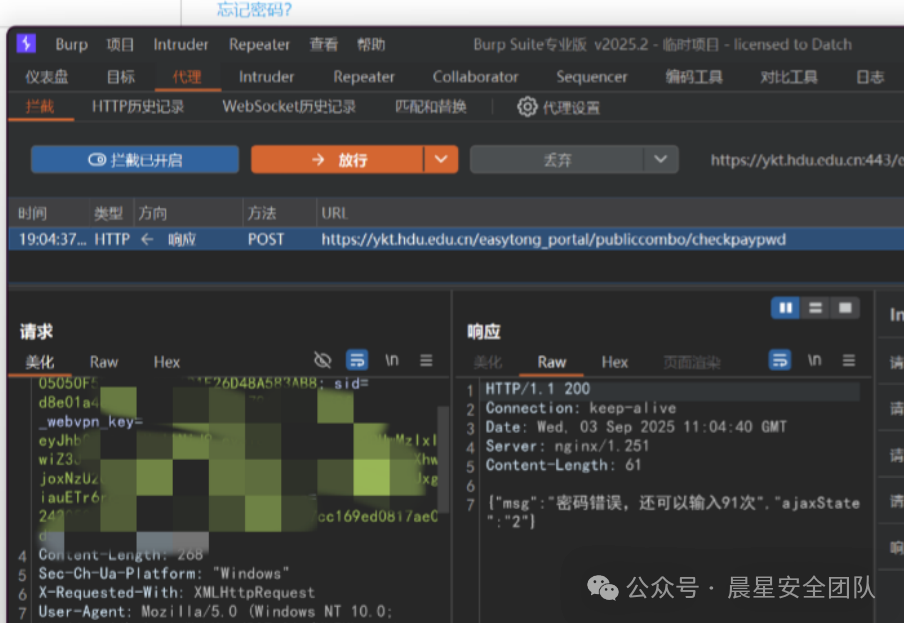Screen dimensions: 904x623
Task: Expand the 丢弃 drop dropdown arrow
Action: (659, 160)
